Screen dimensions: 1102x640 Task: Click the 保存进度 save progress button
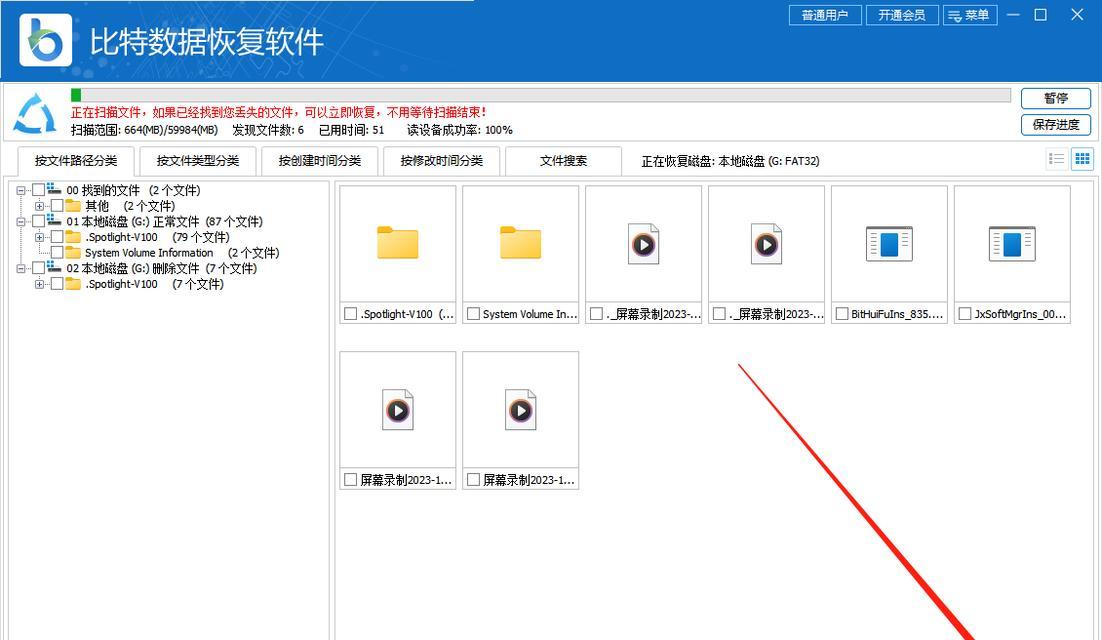(1056, 124)
